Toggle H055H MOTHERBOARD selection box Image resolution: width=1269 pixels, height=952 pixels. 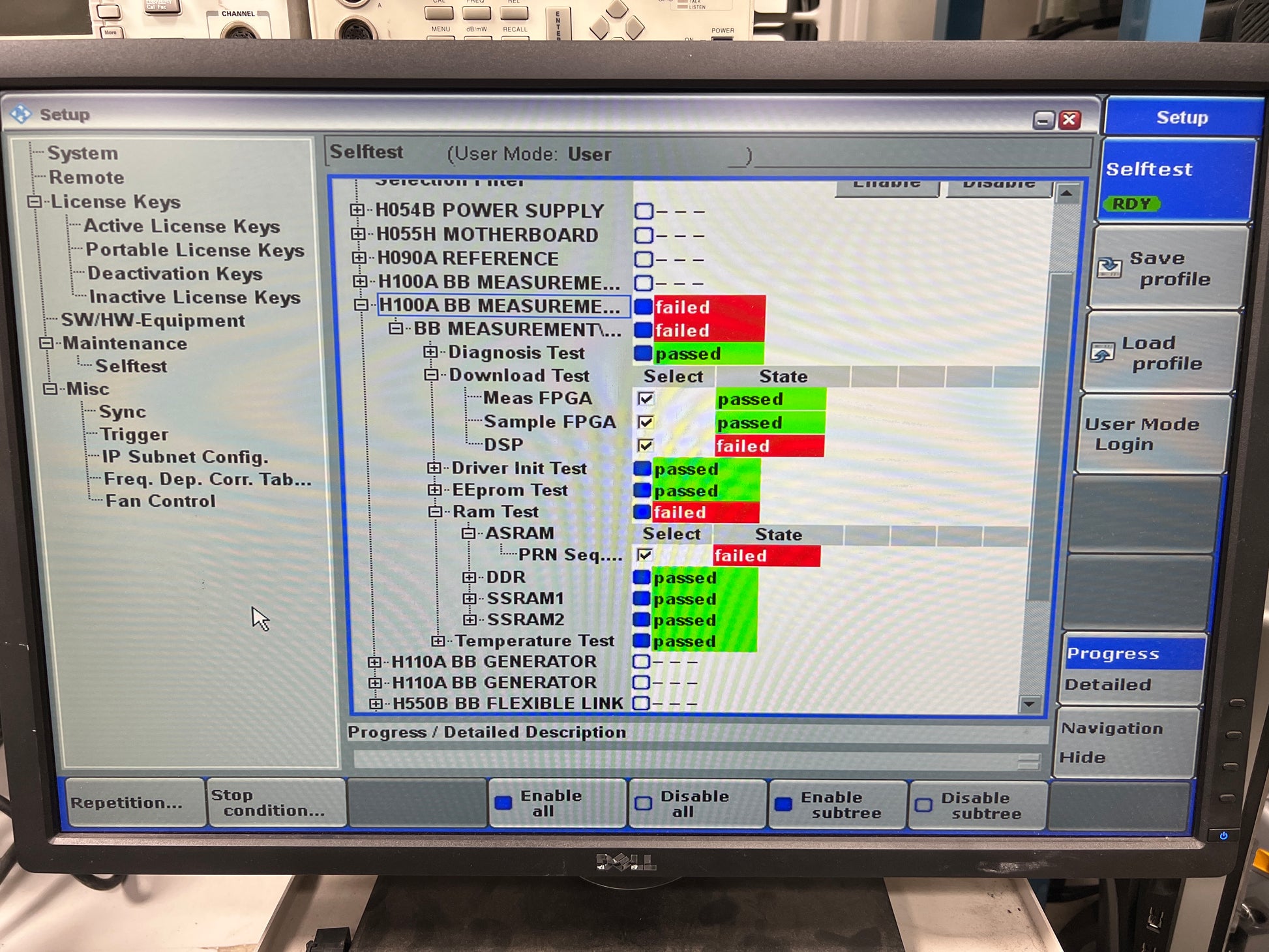(644, 235)
